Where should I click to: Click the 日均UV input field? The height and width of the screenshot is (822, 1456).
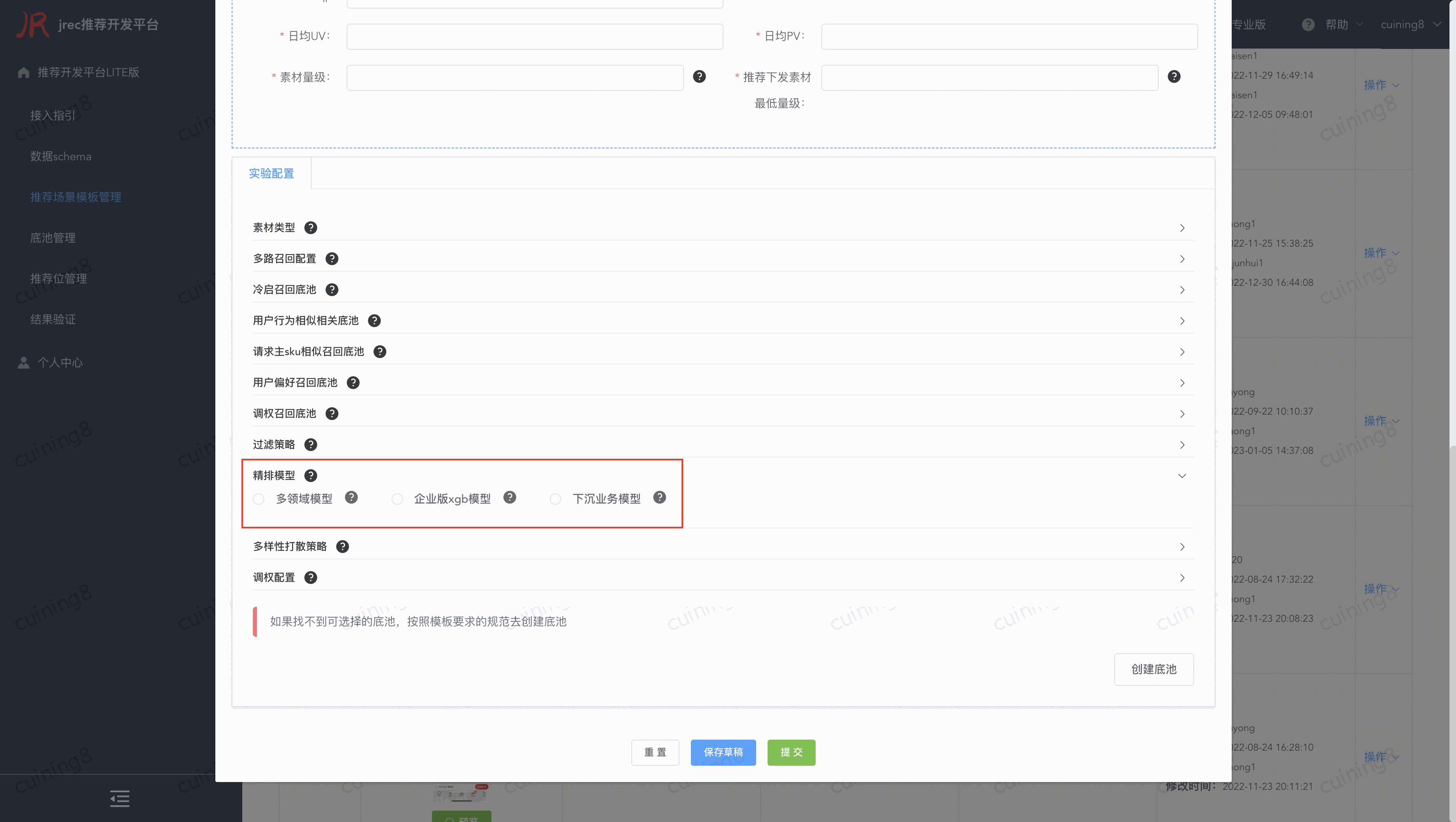(x=534, y=36)
